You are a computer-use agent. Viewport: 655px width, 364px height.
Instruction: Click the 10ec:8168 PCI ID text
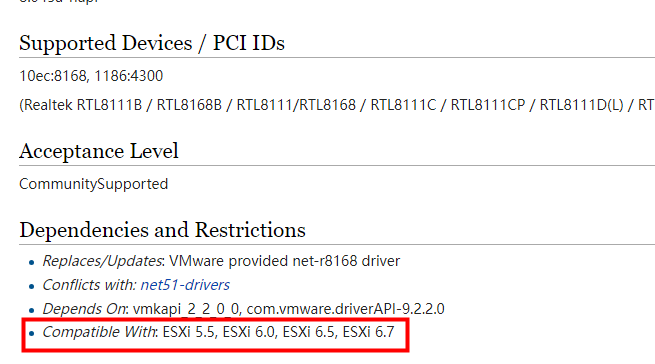[53, 76]
